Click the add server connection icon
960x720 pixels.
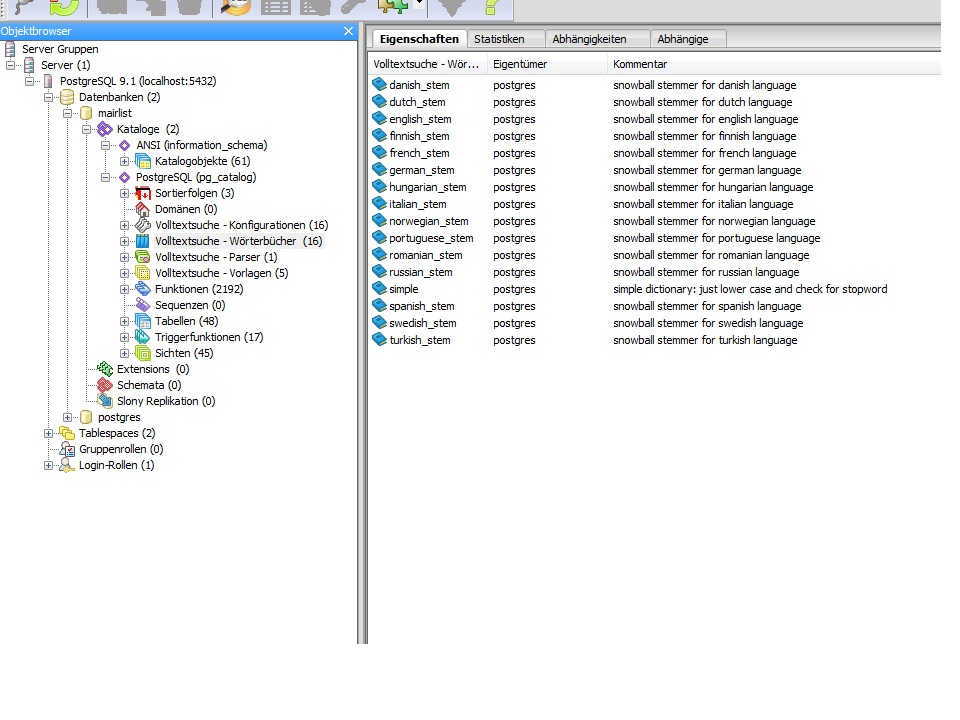coord(20,10)
